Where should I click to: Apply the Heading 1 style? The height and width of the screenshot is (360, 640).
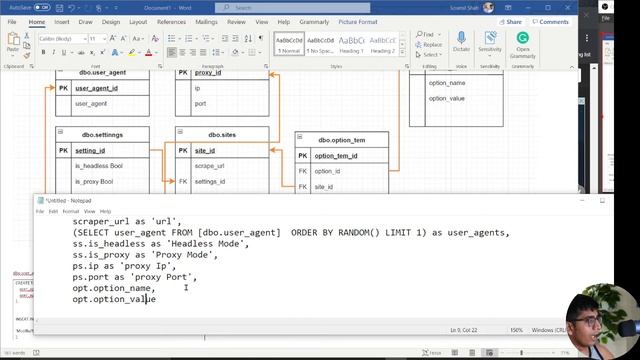(351, 44)
